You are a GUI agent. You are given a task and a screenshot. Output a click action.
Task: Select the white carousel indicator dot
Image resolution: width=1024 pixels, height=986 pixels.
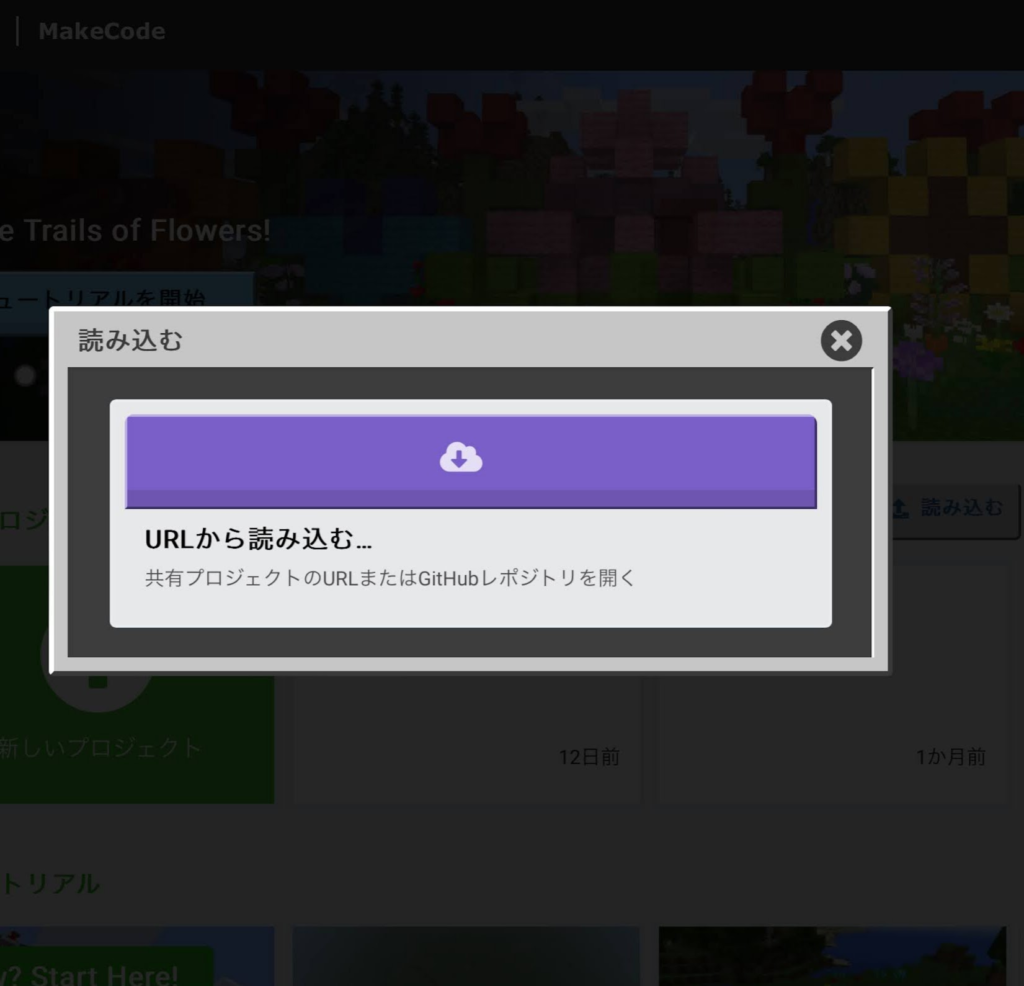click(26, 375)
